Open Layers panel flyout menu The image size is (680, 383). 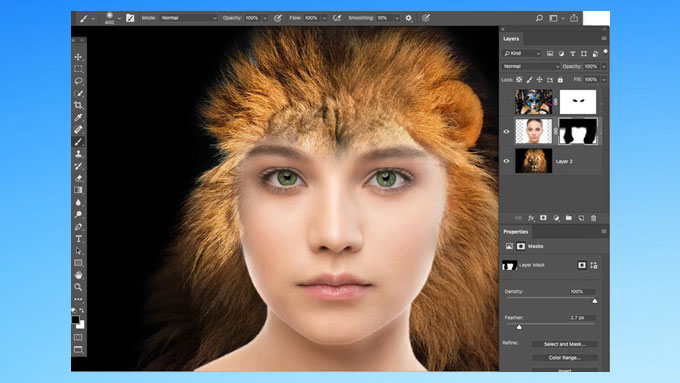click(604, 39)
